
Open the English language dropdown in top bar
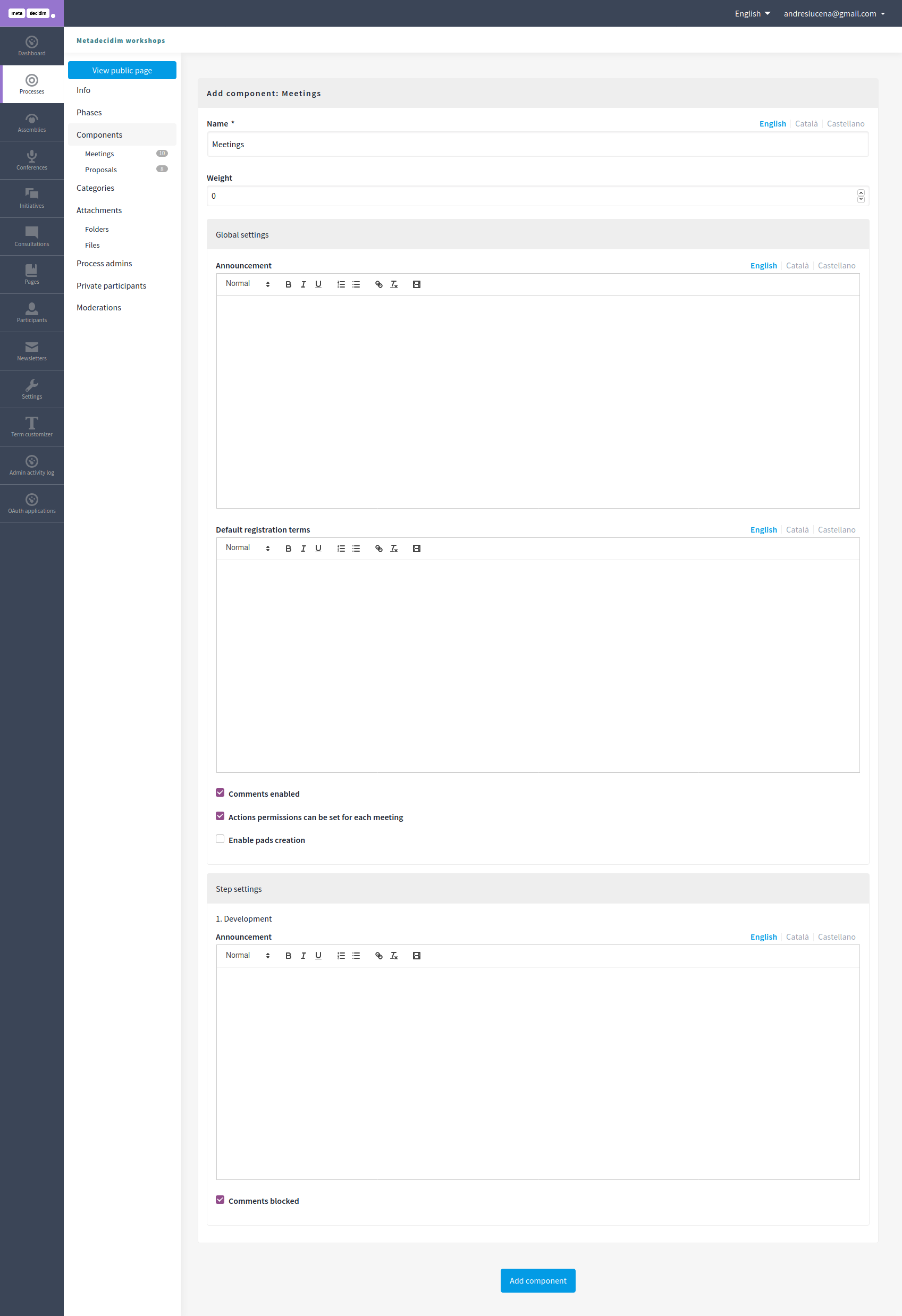pos(753,14)
